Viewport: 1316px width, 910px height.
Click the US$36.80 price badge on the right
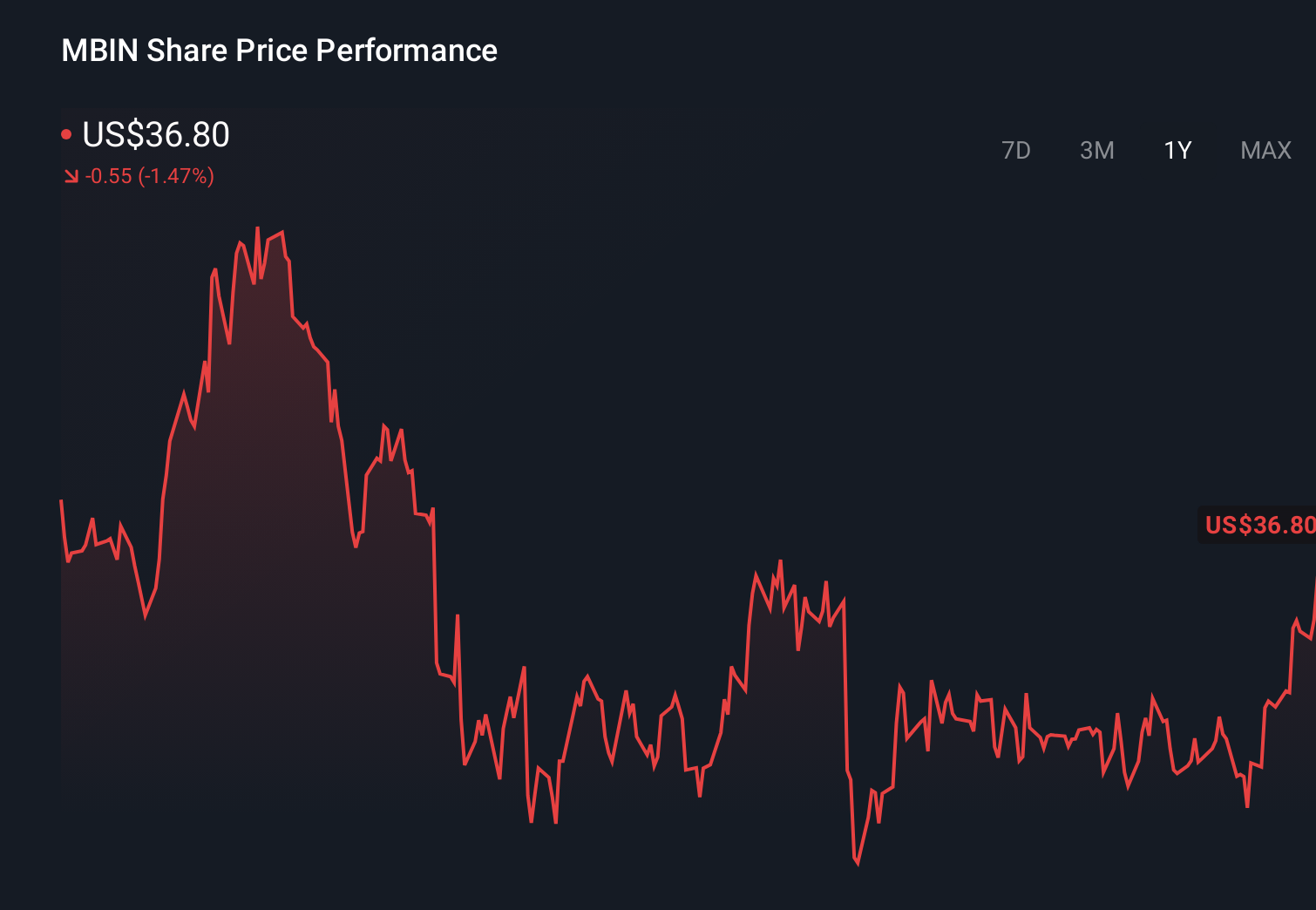point(1258,525)
